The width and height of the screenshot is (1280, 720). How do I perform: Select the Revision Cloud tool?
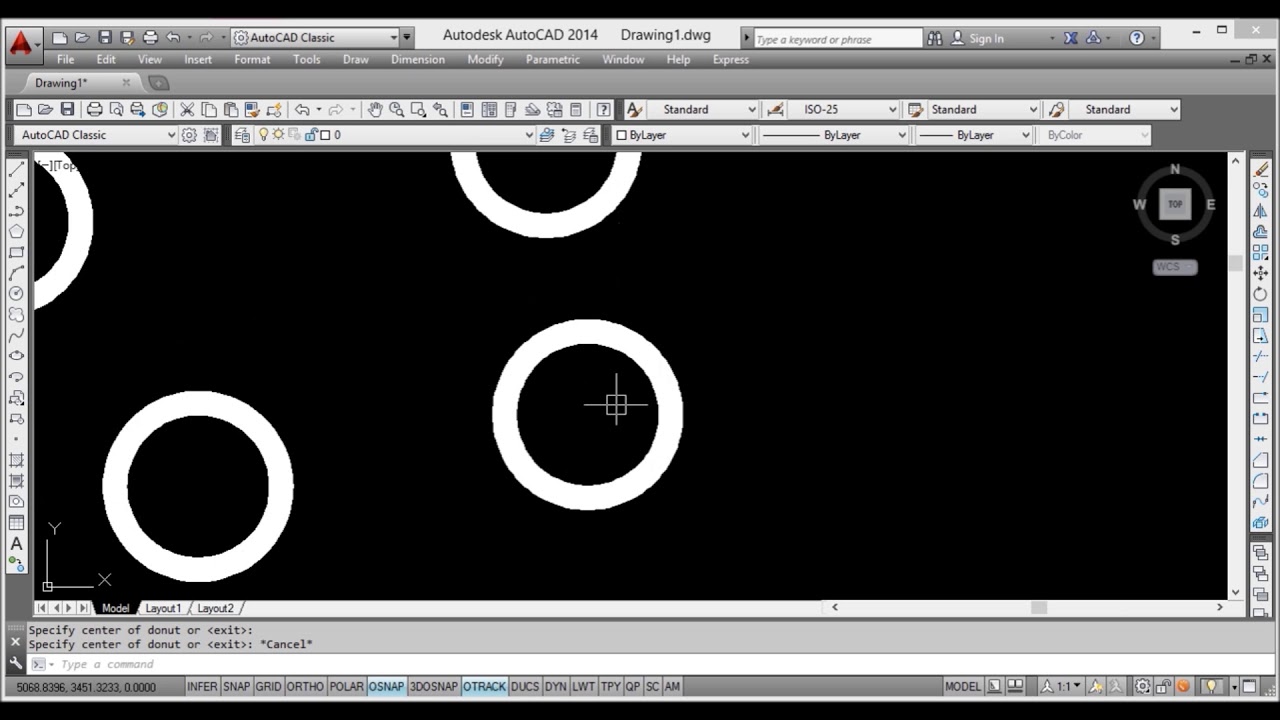17,315
